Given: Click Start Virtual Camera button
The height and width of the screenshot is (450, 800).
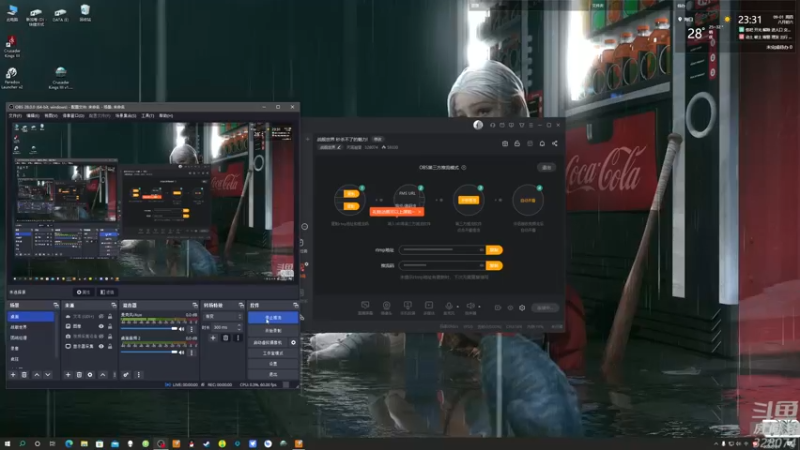Looking at the screenshot, I should tap(268, 342).
